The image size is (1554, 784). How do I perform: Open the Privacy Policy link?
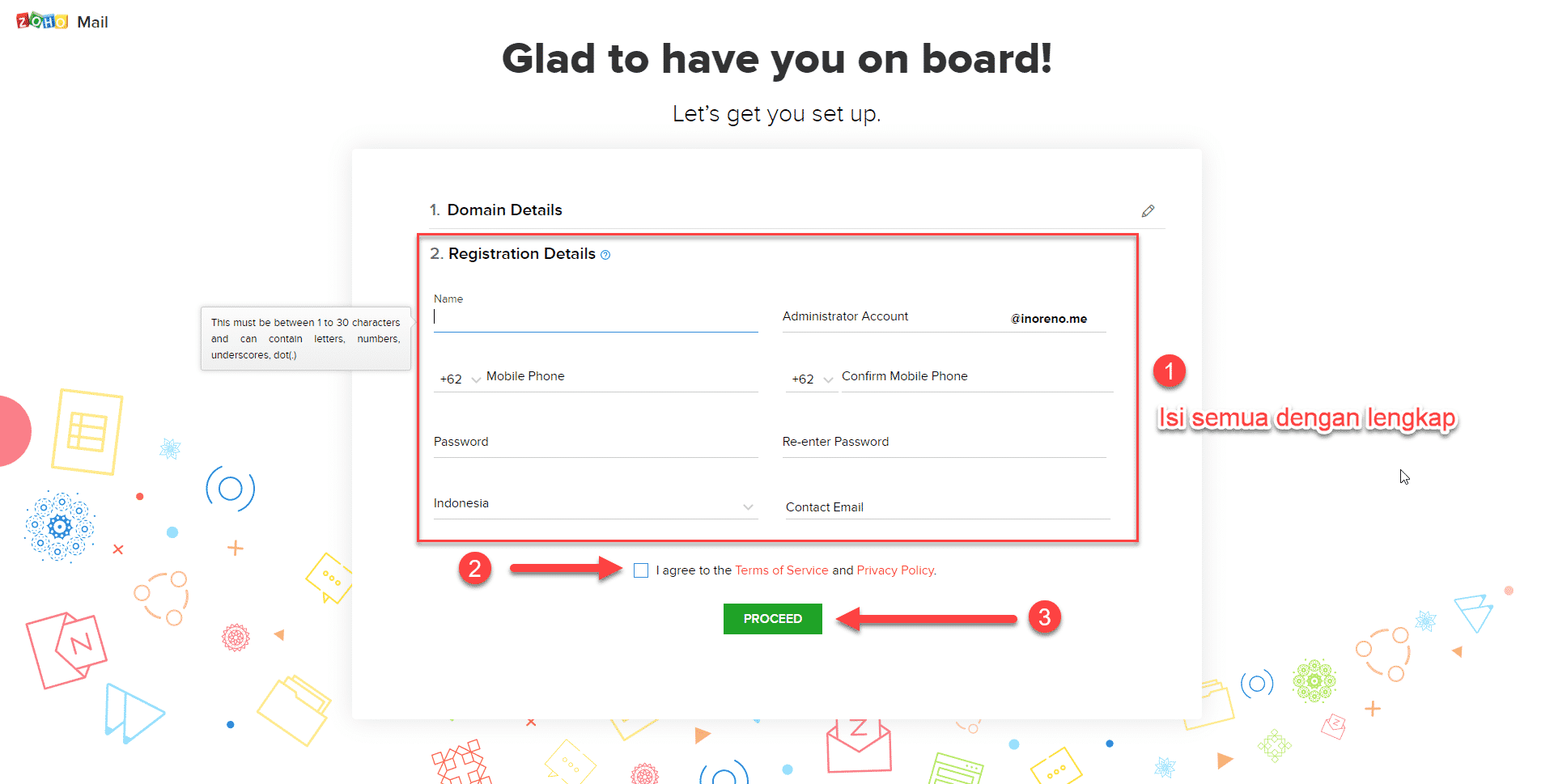point(895,570)
